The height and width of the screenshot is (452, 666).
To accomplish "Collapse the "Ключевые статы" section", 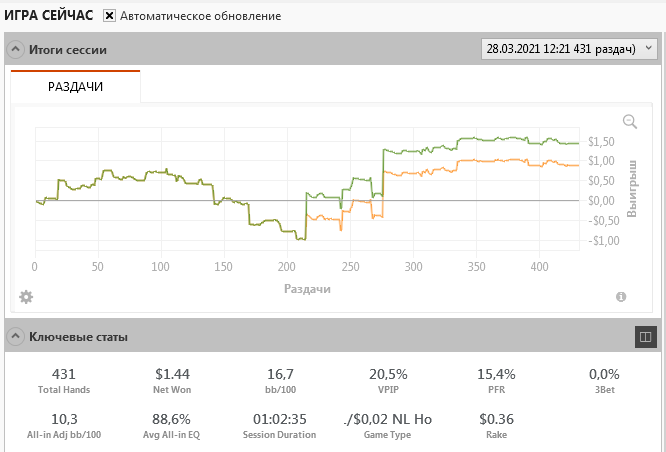I will click(x=16, y=337).
